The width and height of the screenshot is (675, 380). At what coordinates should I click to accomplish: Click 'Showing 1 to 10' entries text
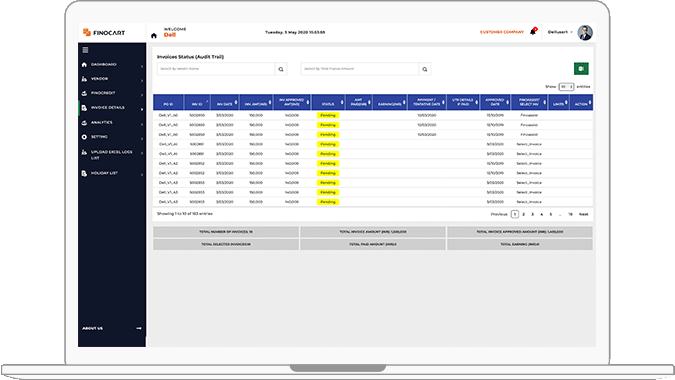click(x=185, y=214)
